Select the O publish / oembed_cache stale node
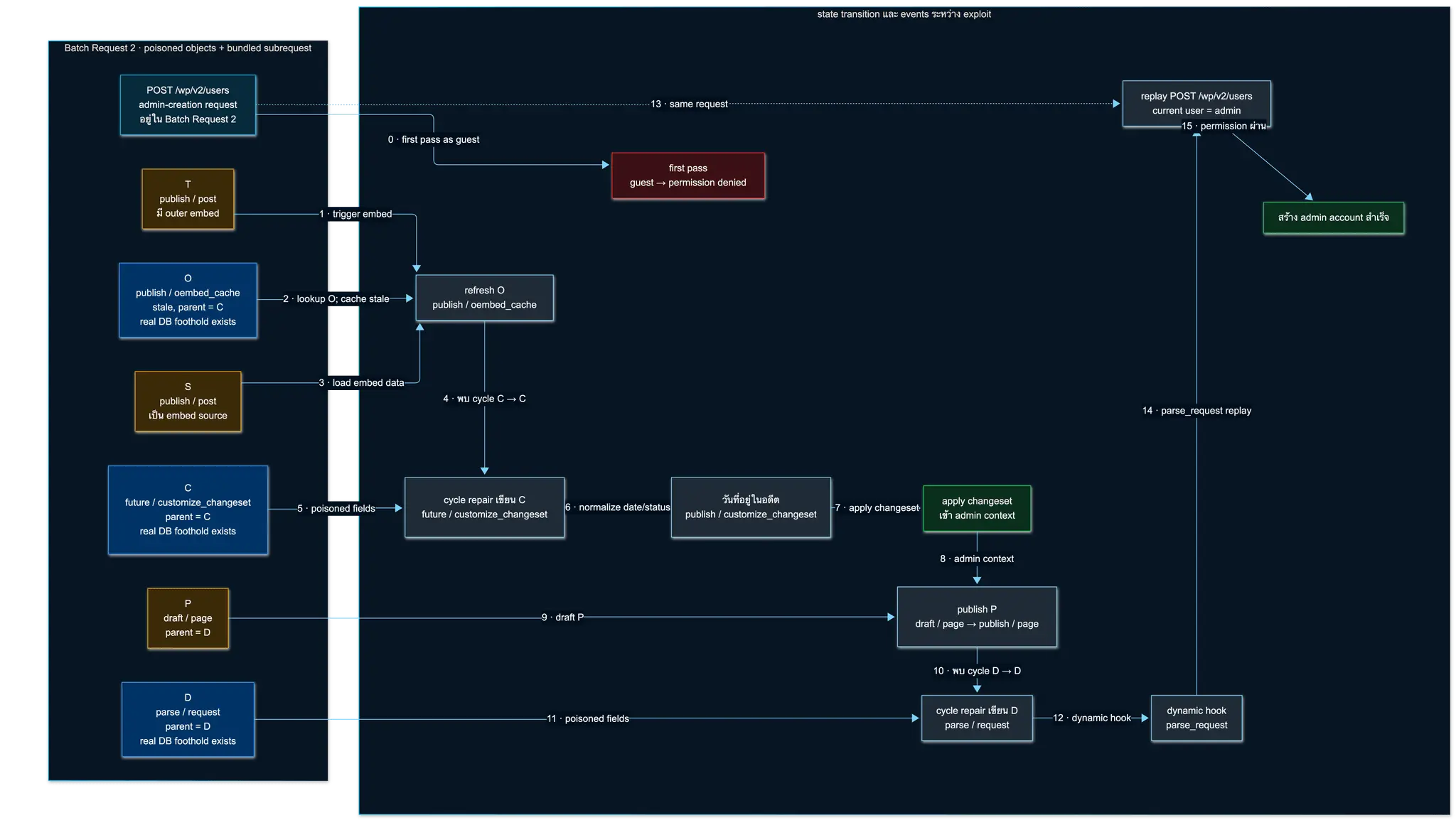This screenshot has width=1456, height=820. point(188,301)
